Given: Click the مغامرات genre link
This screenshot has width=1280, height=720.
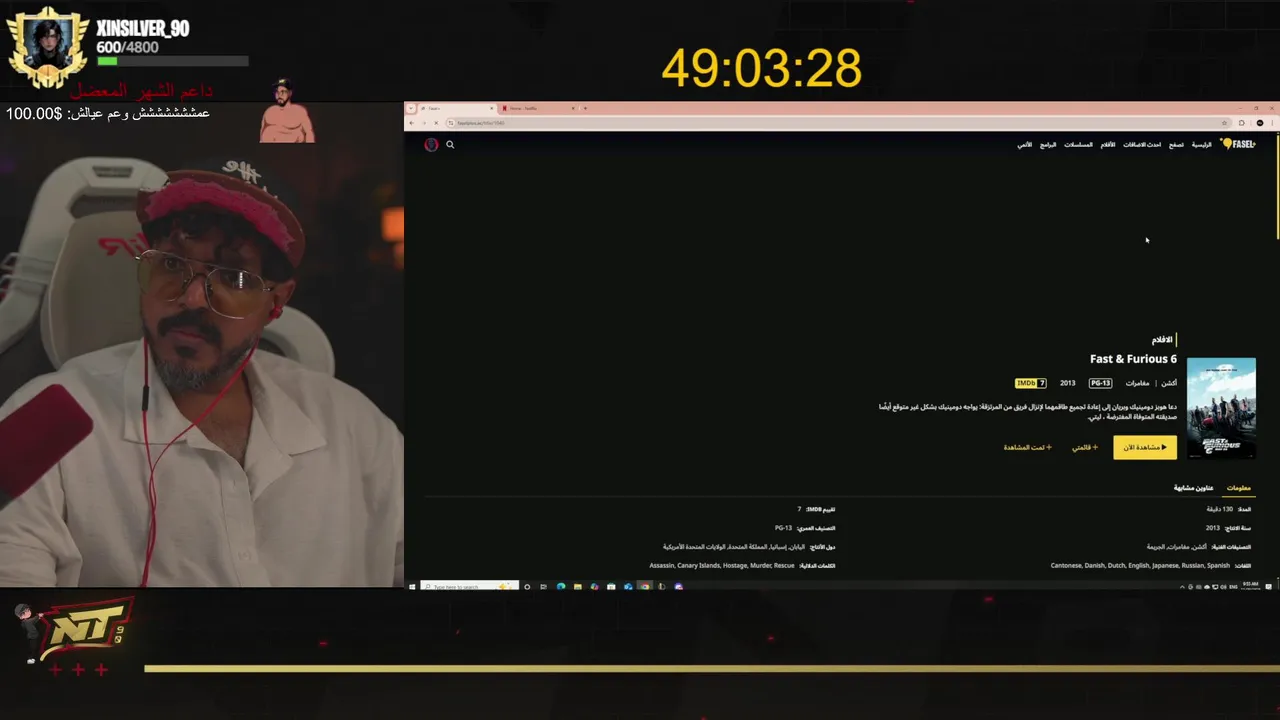Looking at the screenshot, I should pyautogui.click(x=1138, y=383).
